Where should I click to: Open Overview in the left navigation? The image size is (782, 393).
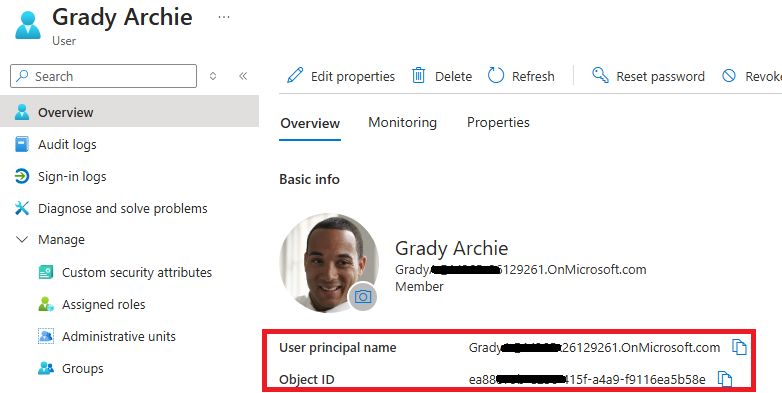point(129,112)
